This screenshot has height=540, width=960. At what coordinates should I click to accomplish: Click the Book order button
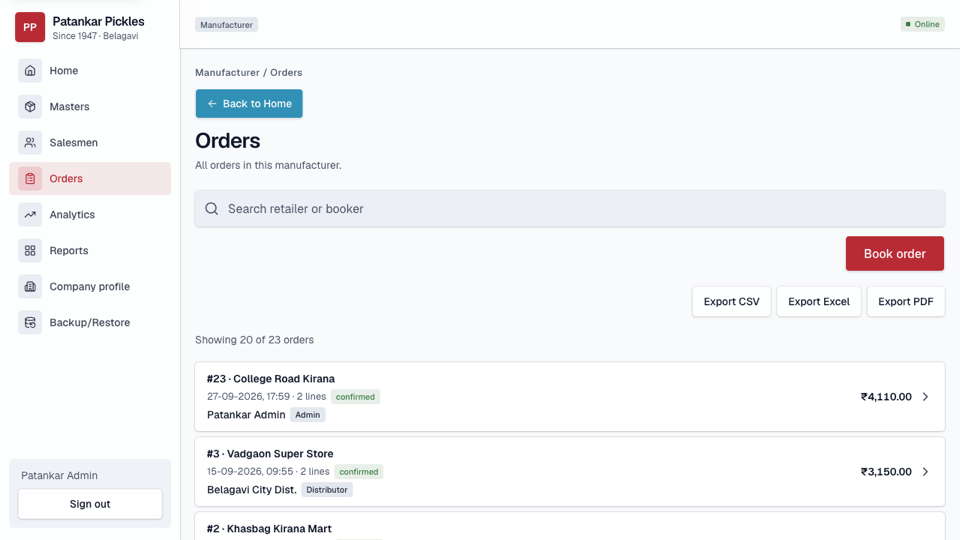(x=894, y=253)
